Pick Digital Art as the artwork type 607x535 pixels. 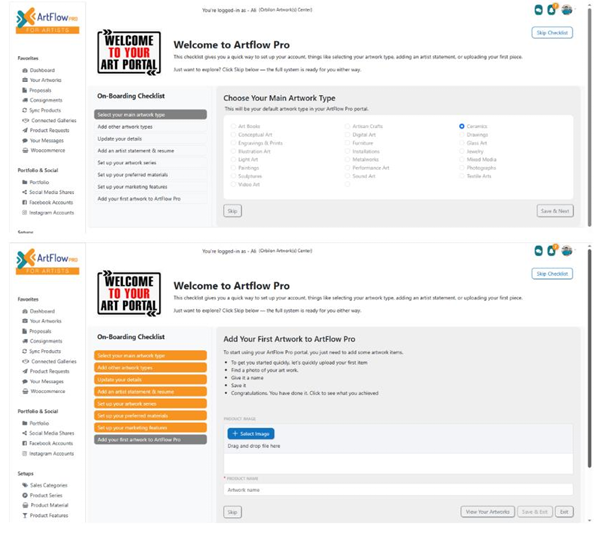(x=347, y=134)
